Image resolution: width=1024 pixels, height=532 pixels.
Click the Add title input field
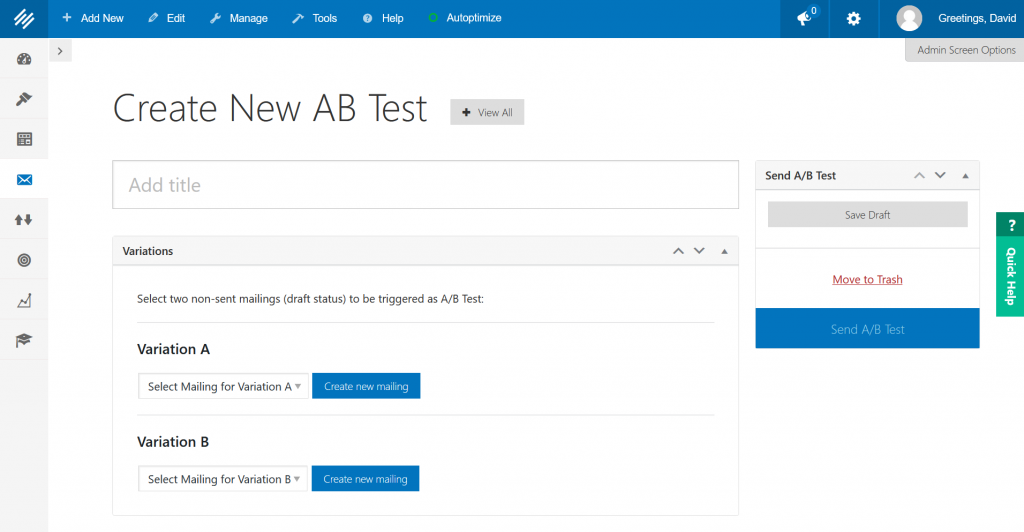pyautogui.click(x=425, y=185)
